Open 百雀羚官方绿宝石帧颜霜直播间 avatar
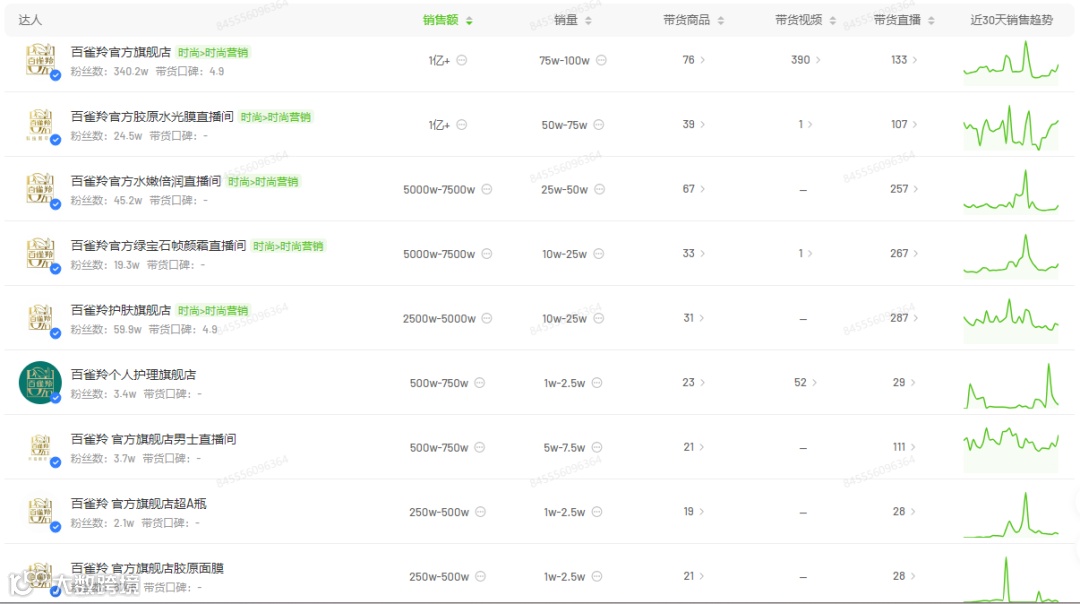Screen dimensions: 1080x604 (40, 253)
